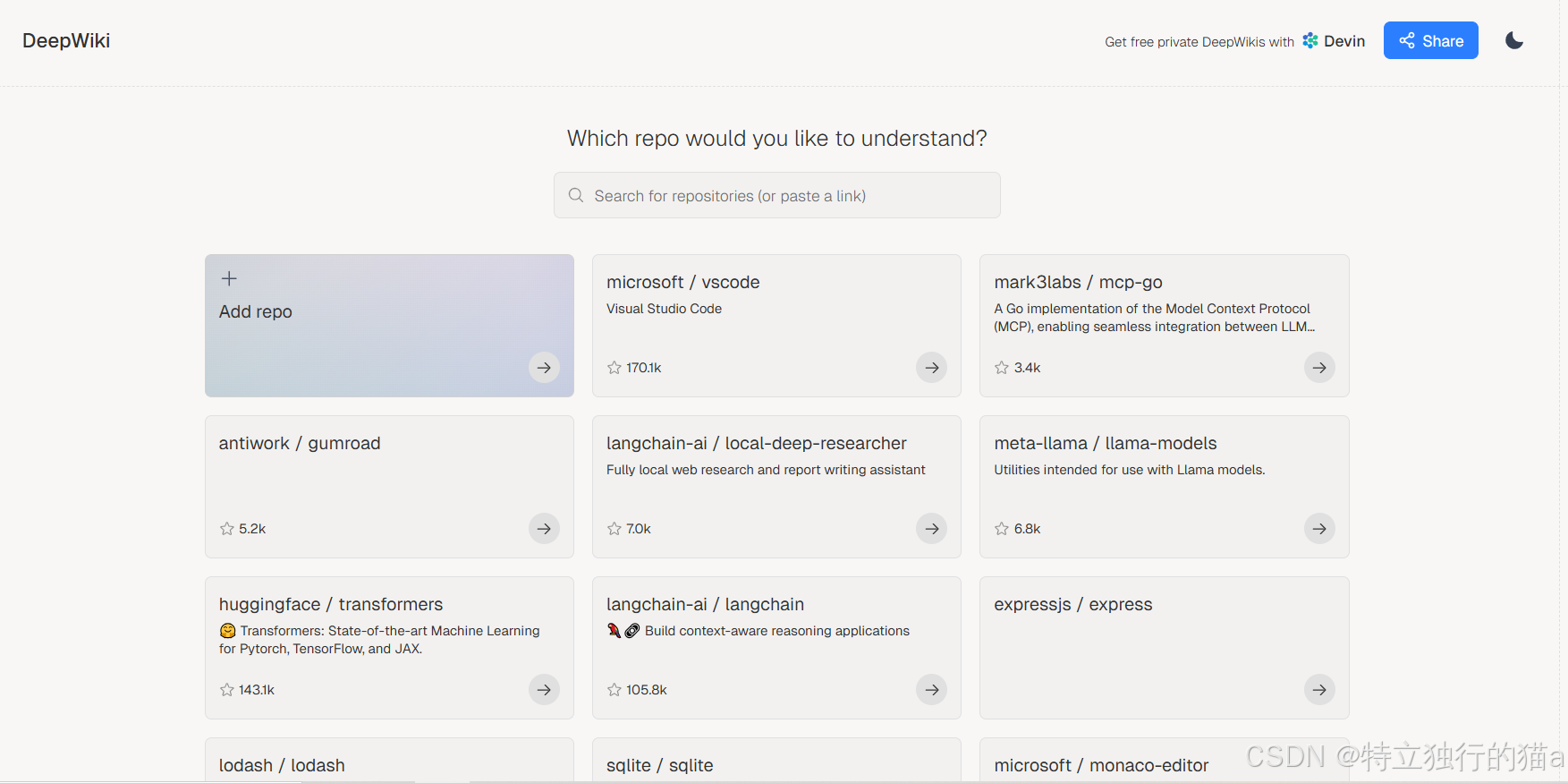
Task: Click the star icon beside 5.2k
Action: [x=227, y=529]
